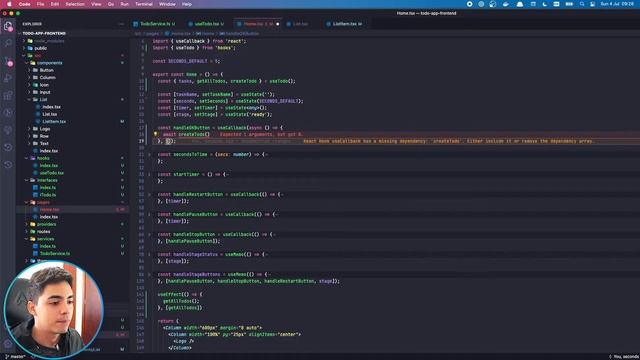Image resolution: width=640 pixels, height=360 pixels.
Task: Open the Source Control view
Action: [x=8, y=61]
